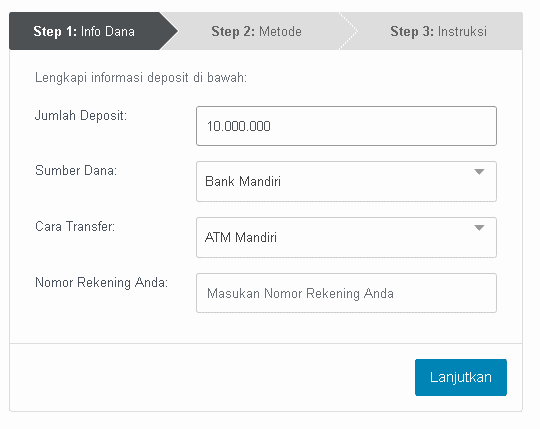Click the Sumber Dana label
Image resolution: width=540 pixels, height=429 pixels.
[76, 170]
